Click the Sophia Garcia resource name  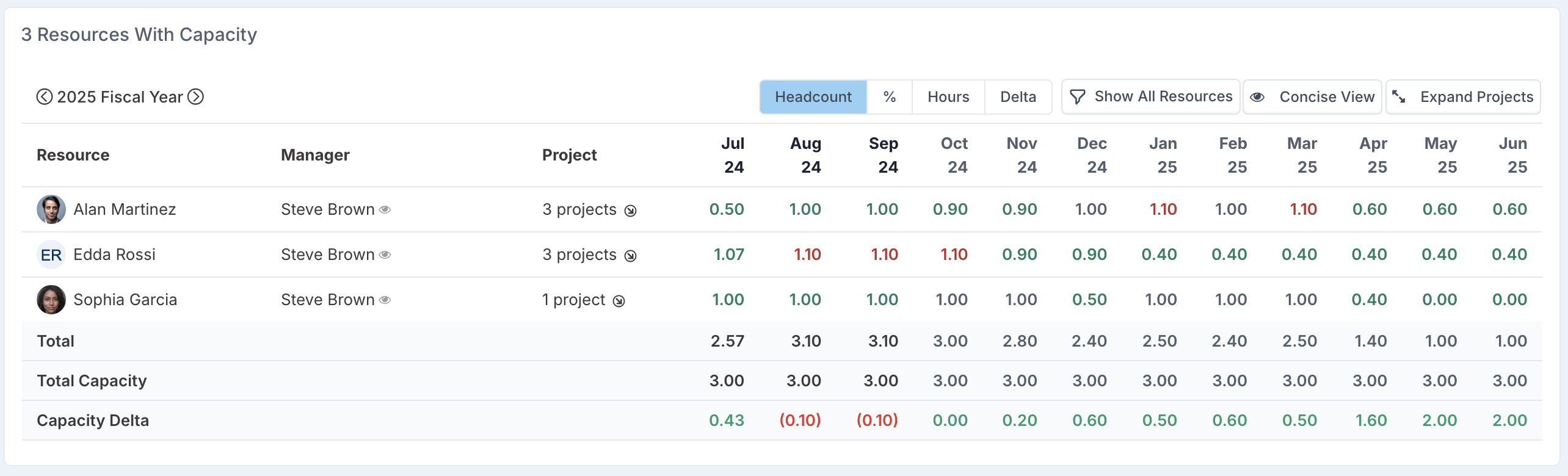click(125, 300)
